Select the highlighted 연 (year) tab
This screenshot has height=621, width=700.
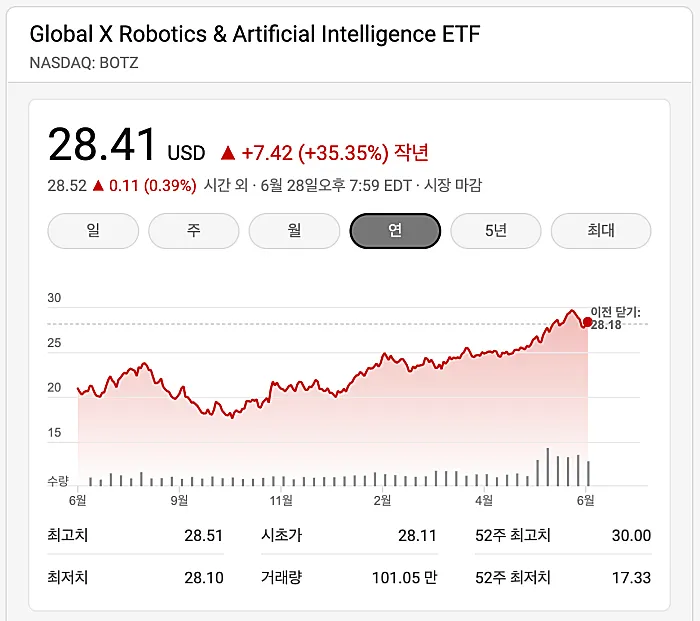[x=395, y=231]
